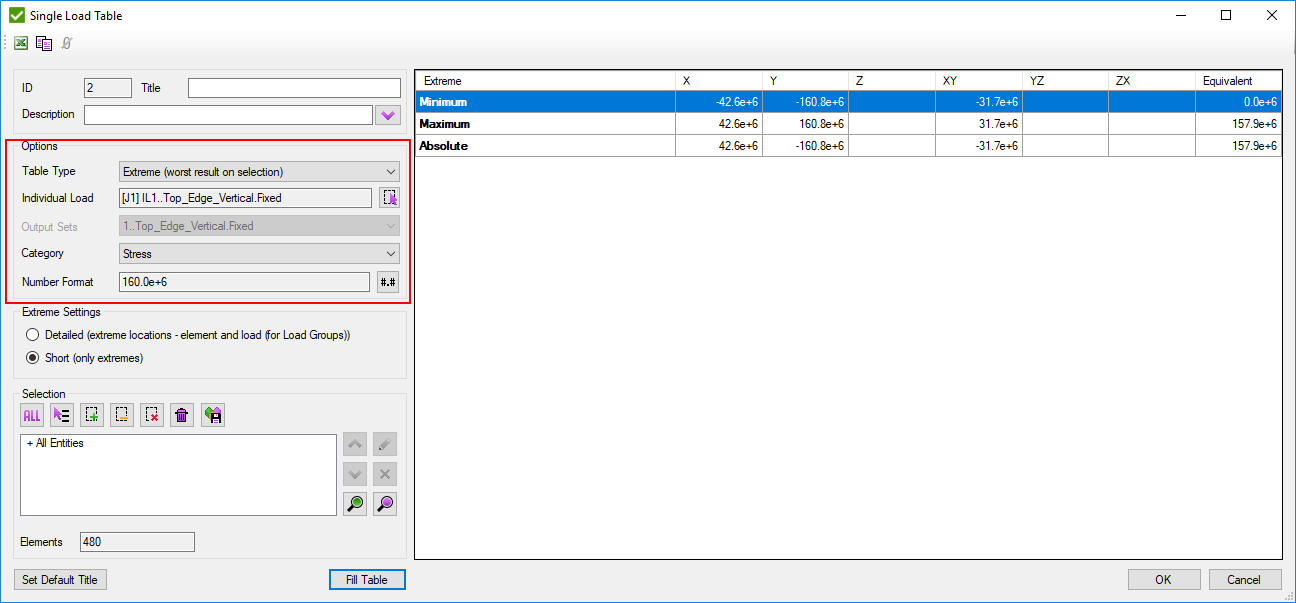Edit selection entry with pencil icon
This screenshot has width=1296, height=603.
[385, 445]
